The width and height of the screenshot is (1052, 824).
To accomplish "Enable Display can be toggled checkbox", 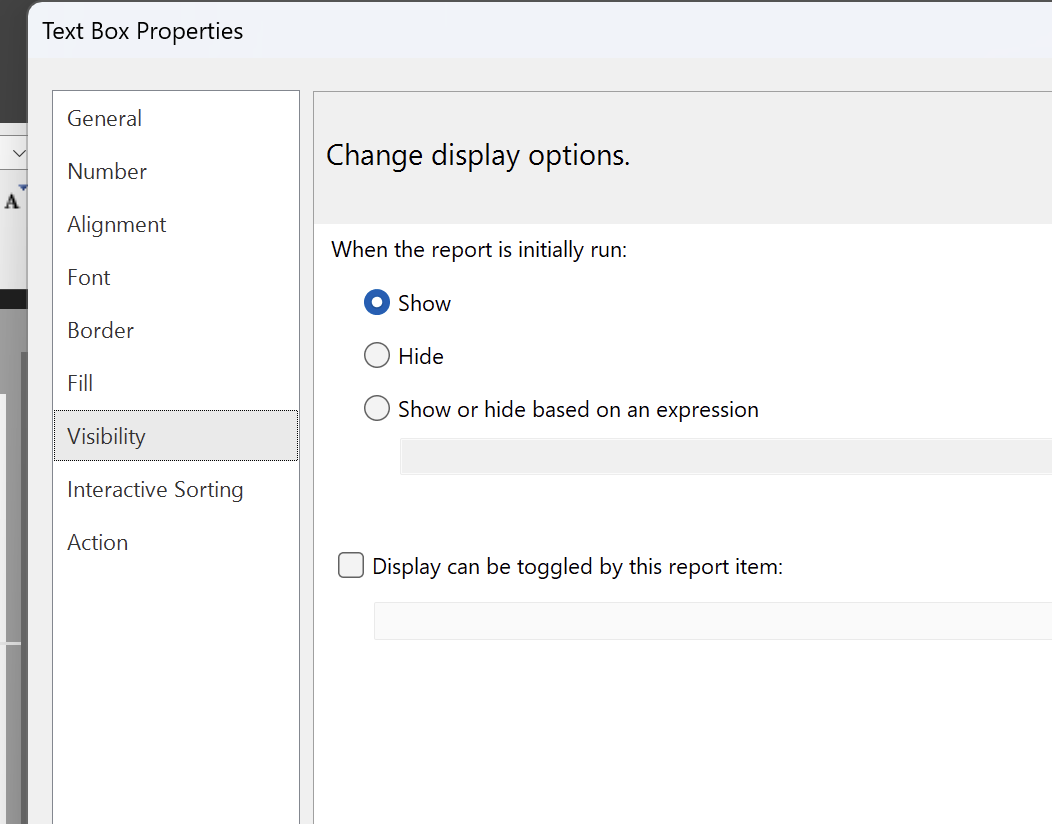I will tap(351, 566).
